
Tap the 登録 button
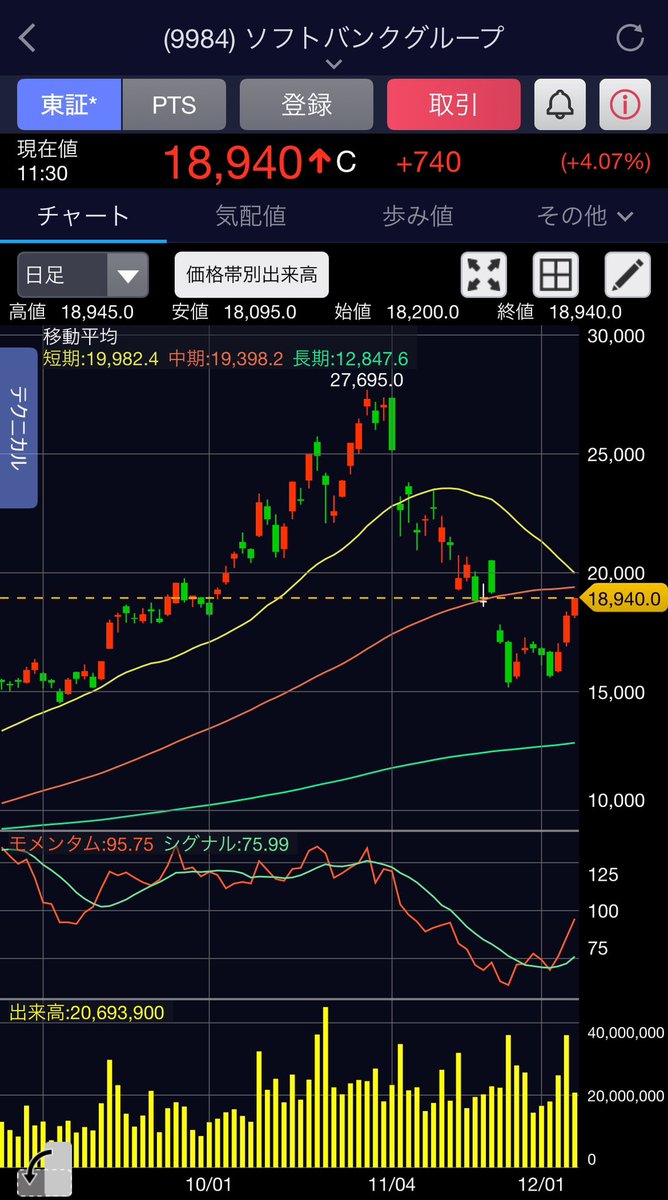click(306, 105)
